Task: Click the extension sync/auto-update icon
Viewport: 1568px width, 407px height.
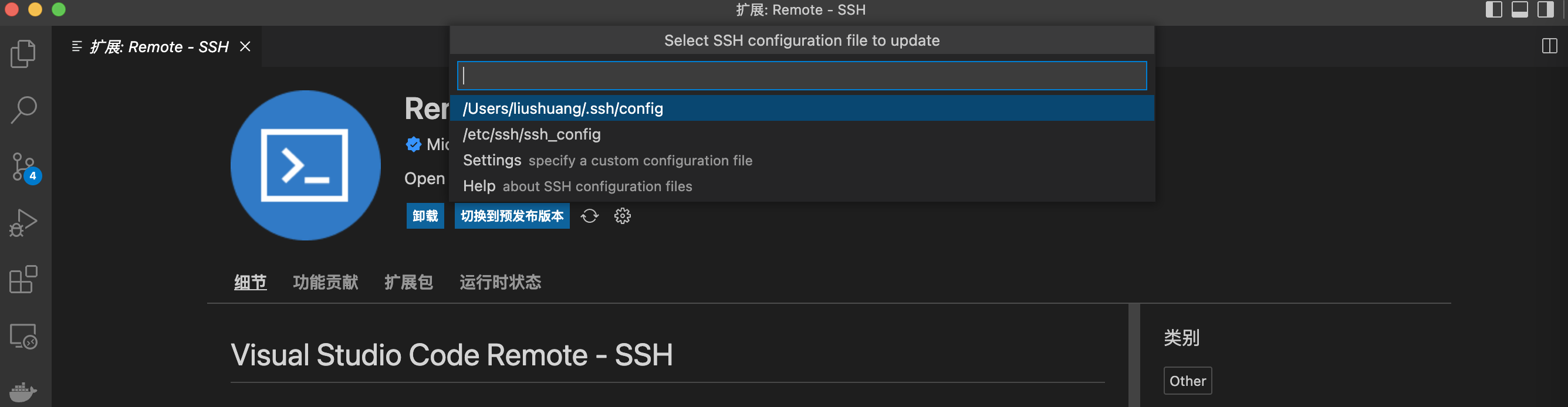Action: tap(589, 216)
